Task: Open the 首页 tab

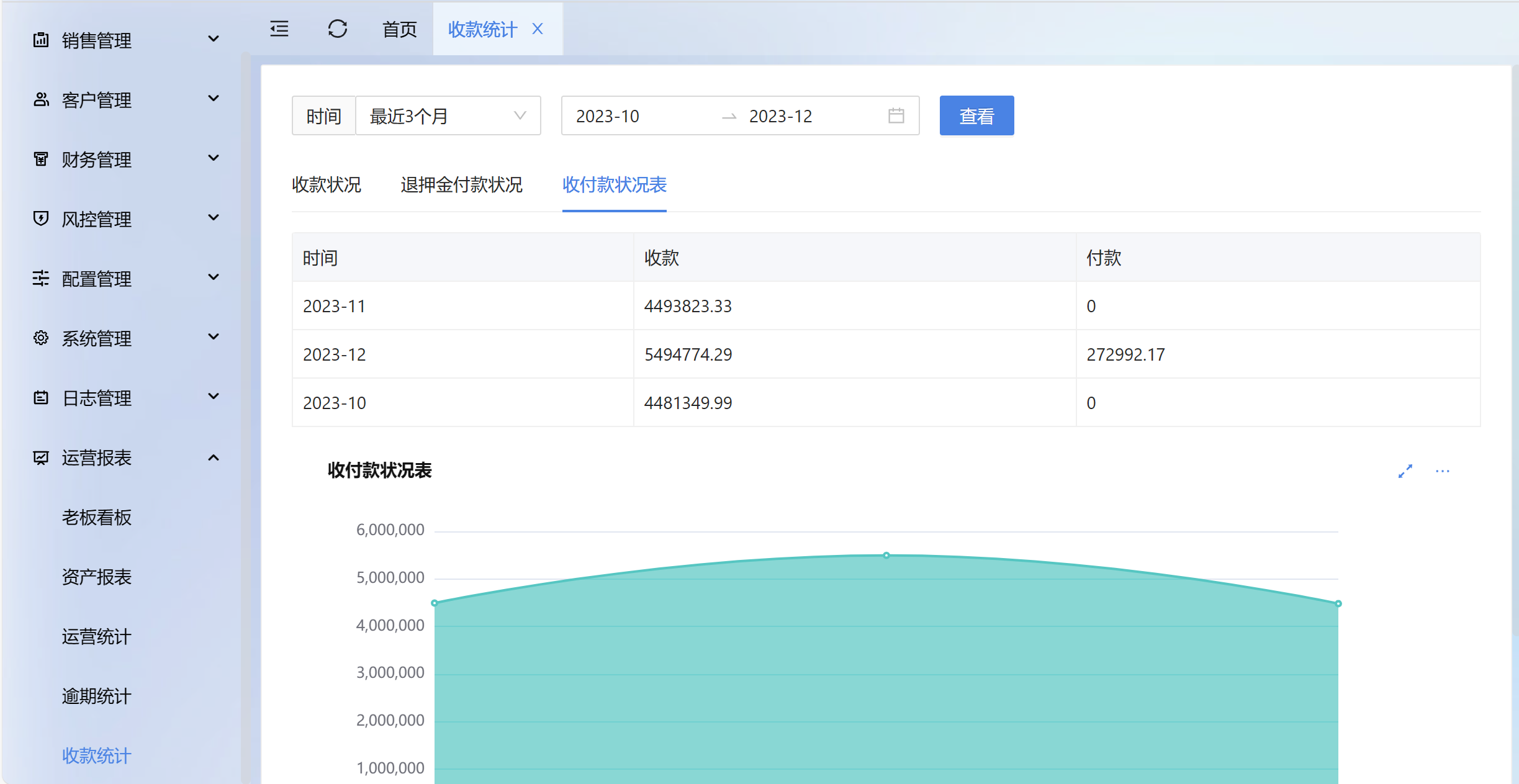Action: pos(399,29)
